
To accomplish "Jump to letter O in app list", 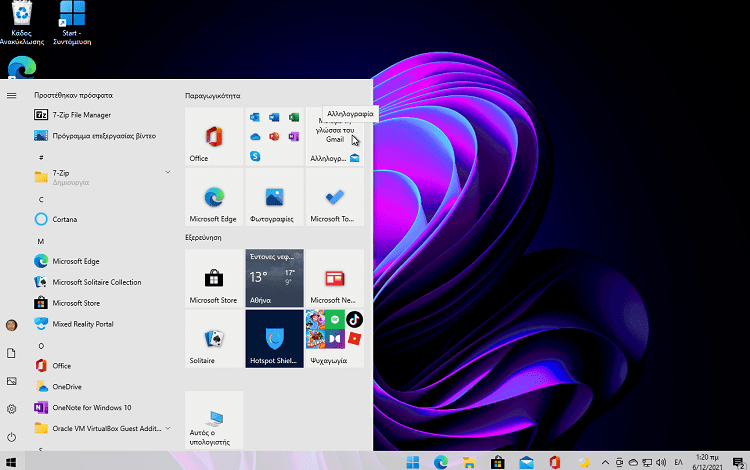I will tap(41, 346).
